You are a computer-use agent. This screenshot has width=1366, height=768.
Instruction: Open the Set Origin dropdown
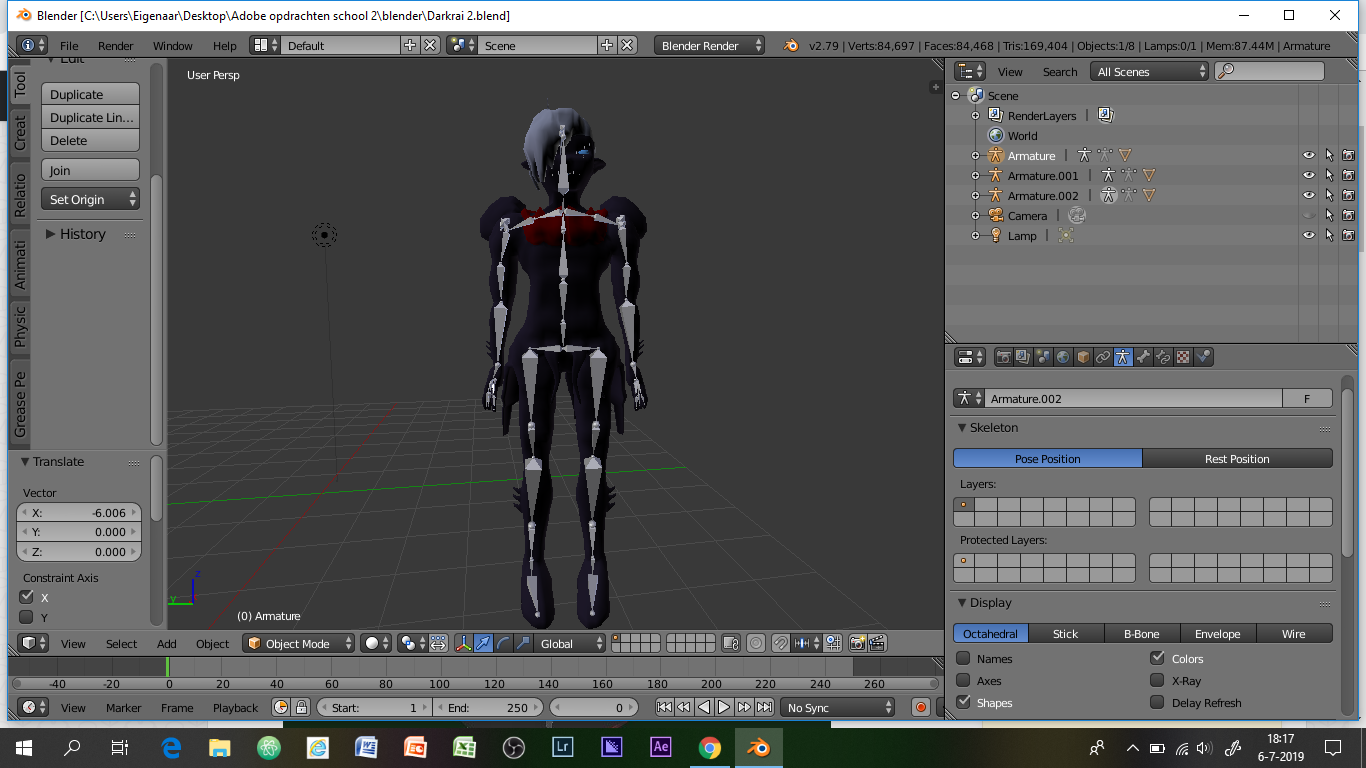90,199
